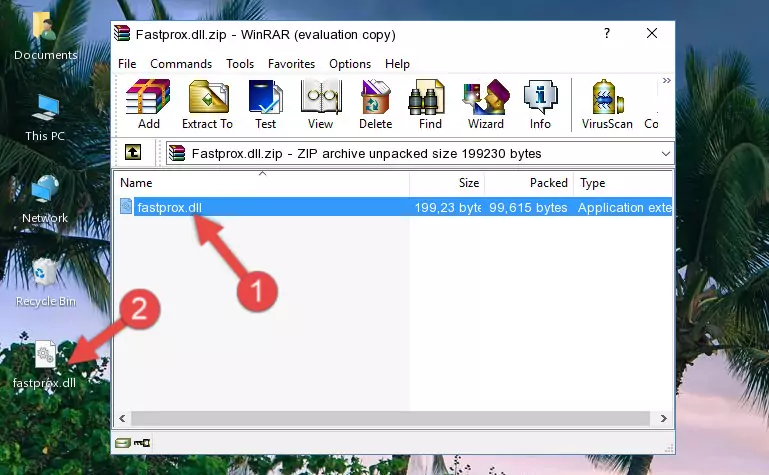The image size is (769, 475).
Task: Click the horizontal scrollbar right arrow
Action: click(x=664, y=418)
